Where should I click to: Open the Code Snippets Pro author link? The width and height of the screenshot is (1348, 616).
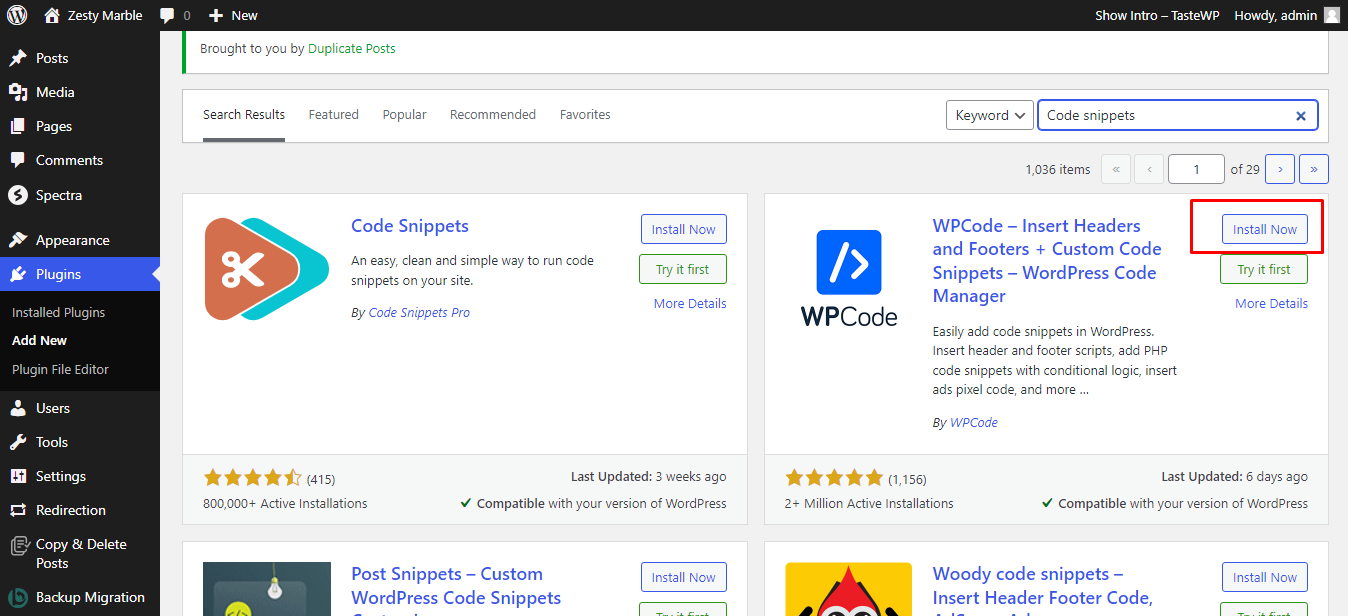[x=419, y=313]
